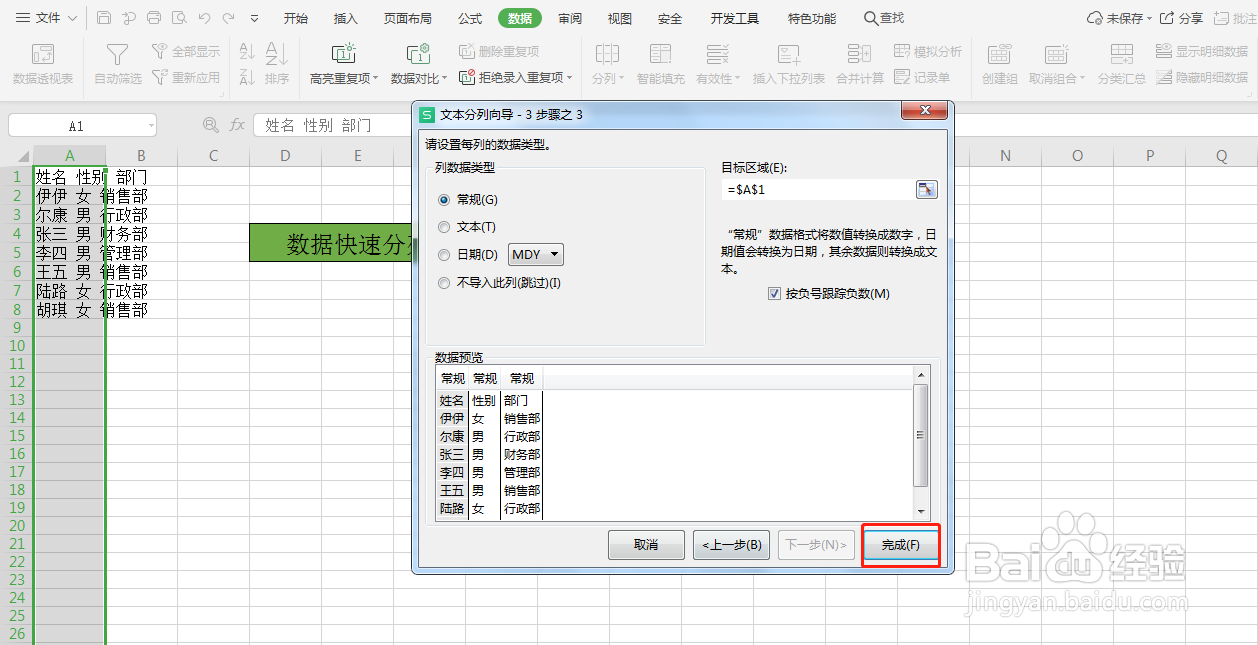Expand the 高亮重复项 dropdown

375,78
